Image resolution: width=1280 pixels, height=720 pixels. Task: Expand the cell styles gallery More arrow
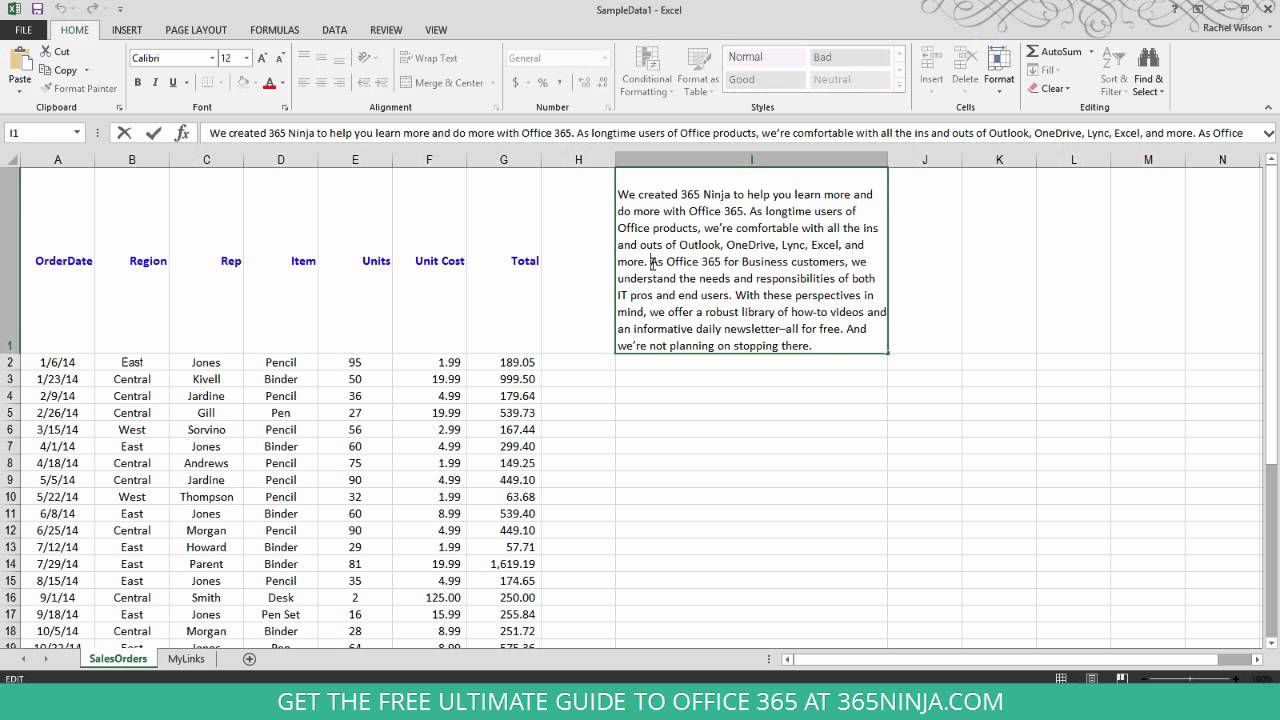[899, 88]
